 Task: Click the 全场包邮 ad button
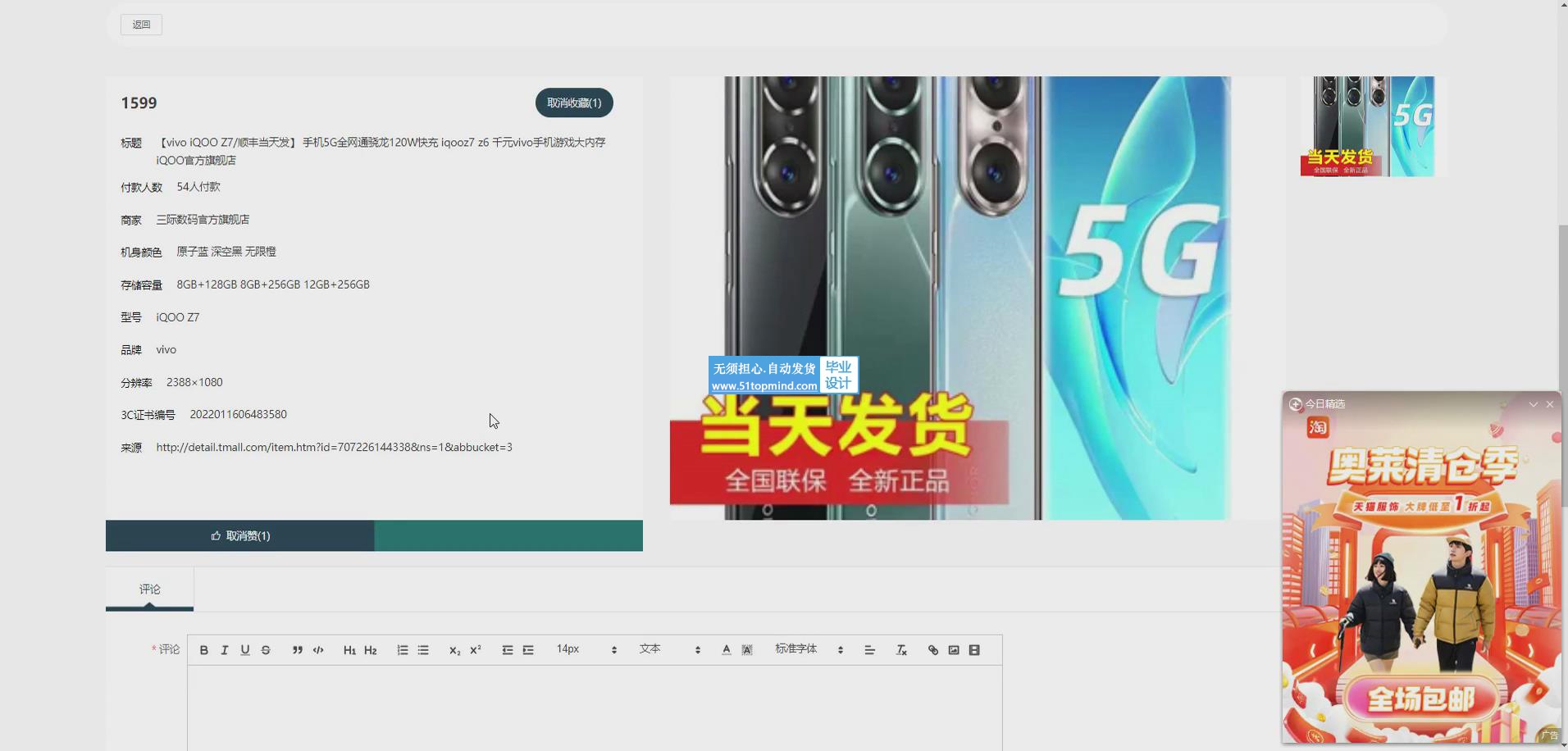point(1420,699)
